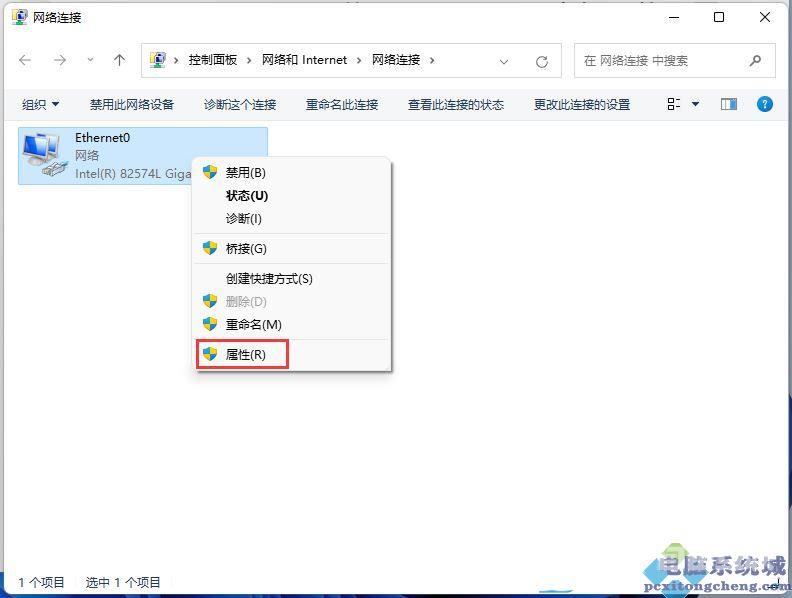Choose 诊断(I) from context menu
Screen dimensions: 792x598
pos(292,219)
